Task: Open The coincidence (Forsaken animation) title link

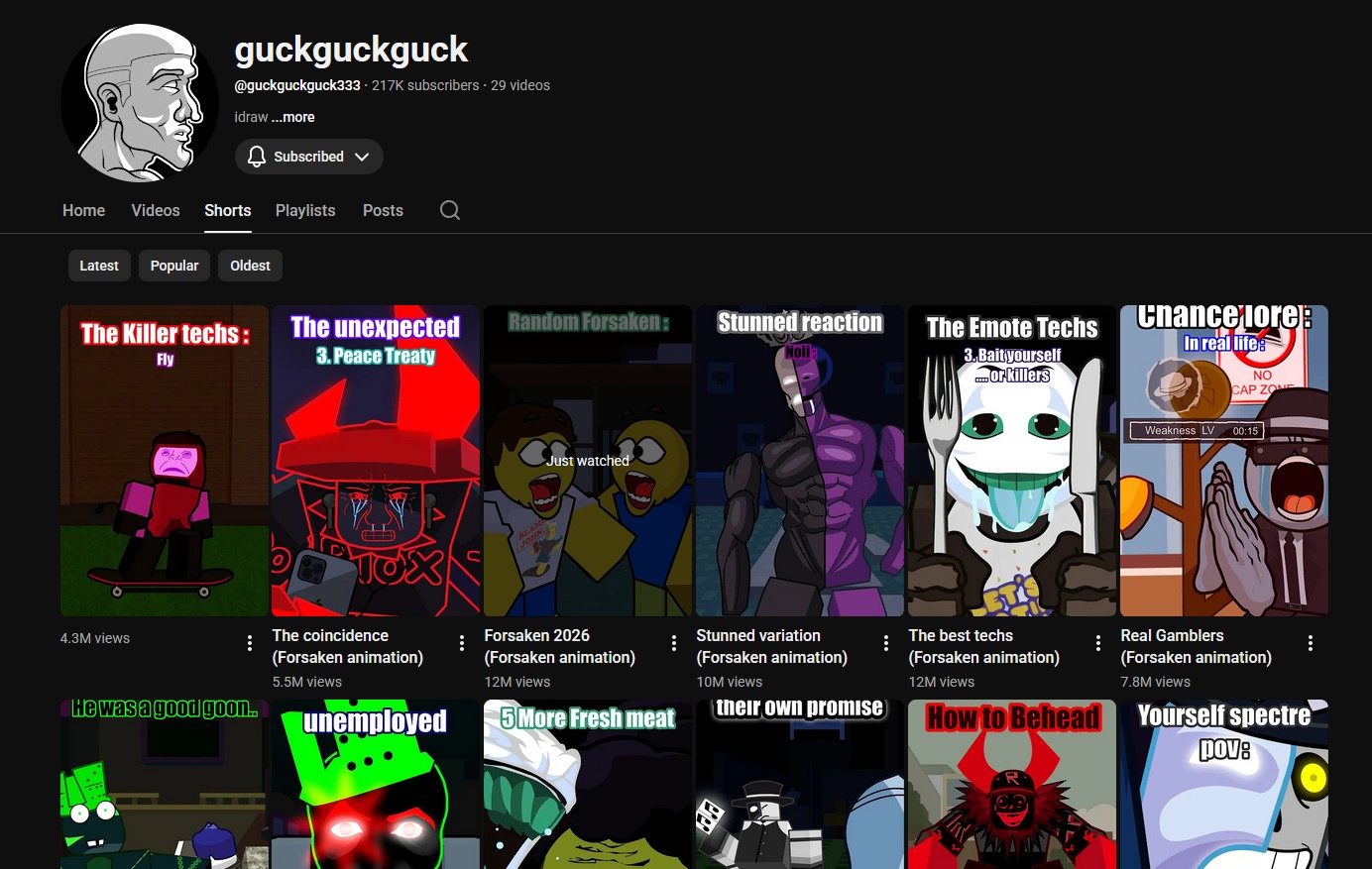Action: point(348,646)
